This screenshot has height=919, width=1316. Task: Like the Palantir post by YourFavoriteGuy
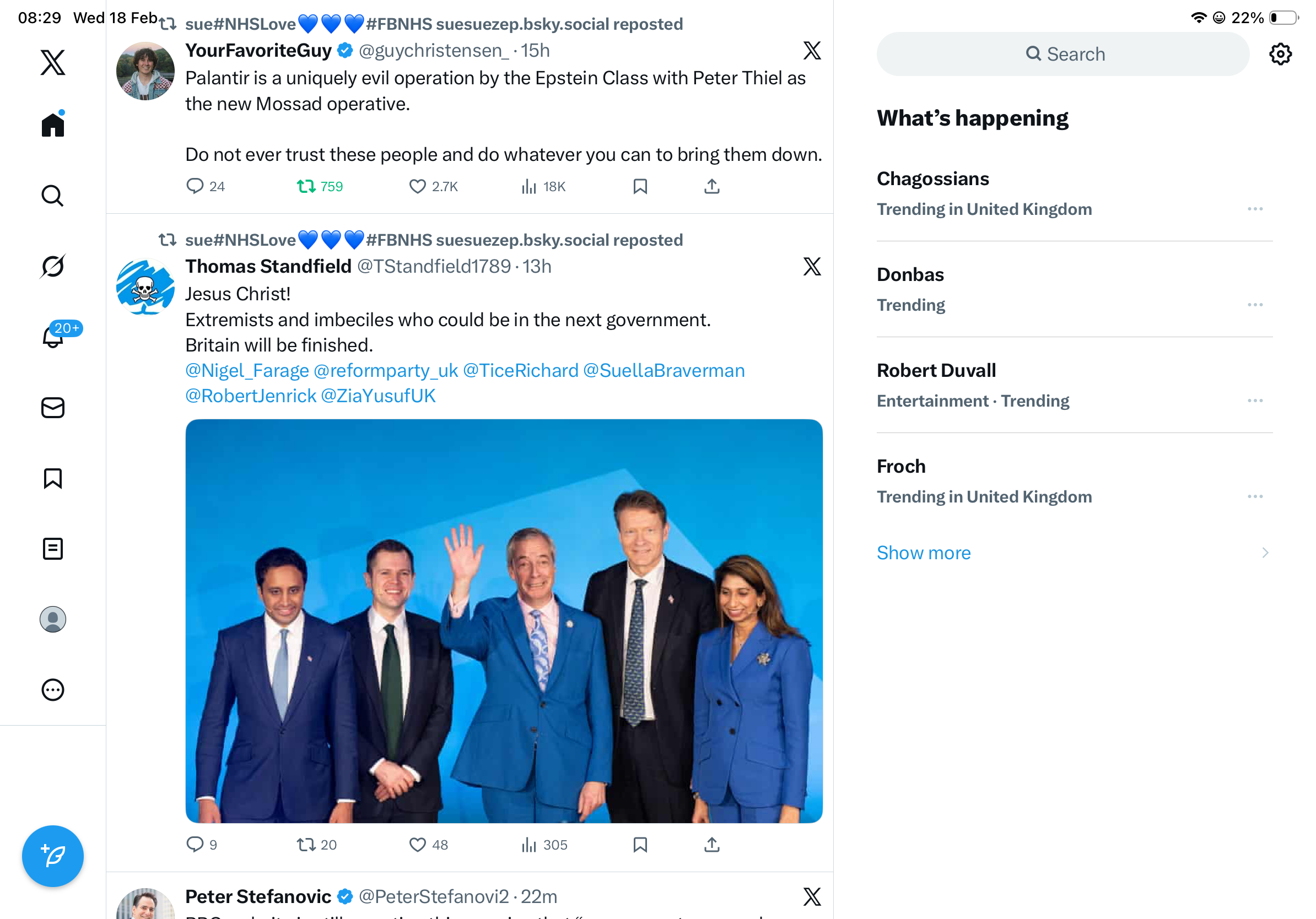(417, 187)
